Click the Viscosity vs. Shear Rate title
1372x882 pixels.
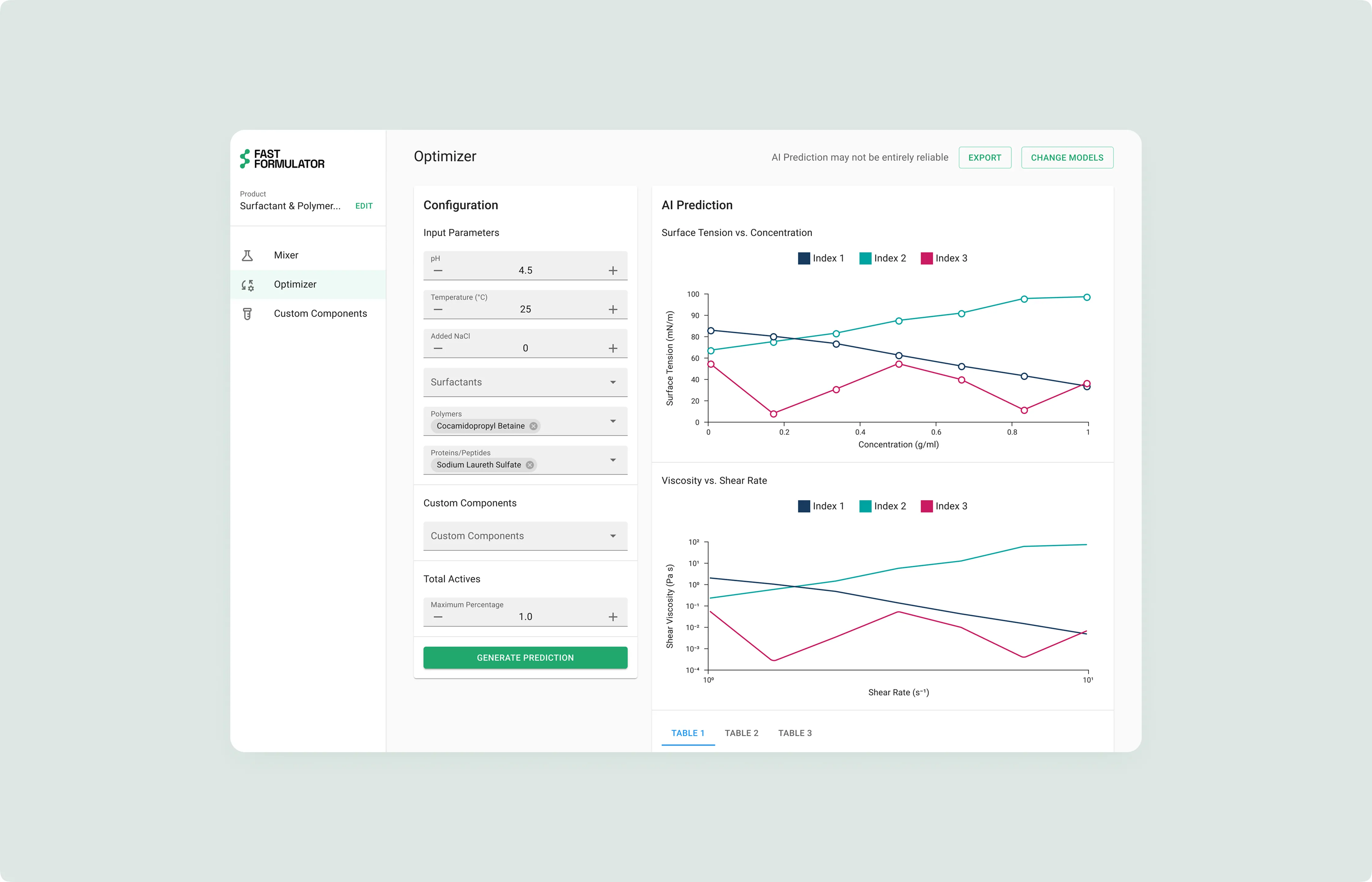click(714, 481)
